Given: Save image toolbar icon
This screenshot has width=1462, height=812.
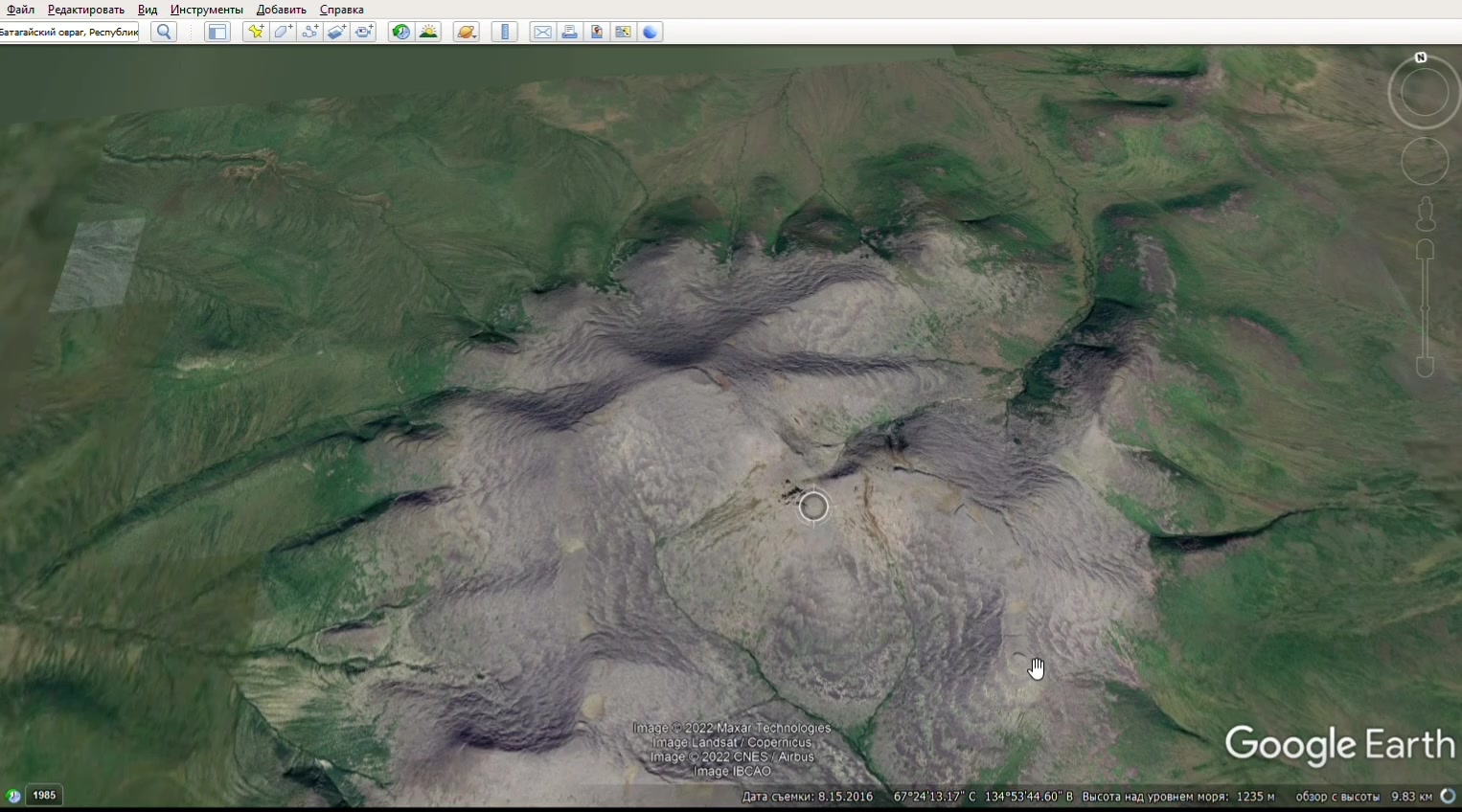Looking at the screenshot, I should point(596,32).
